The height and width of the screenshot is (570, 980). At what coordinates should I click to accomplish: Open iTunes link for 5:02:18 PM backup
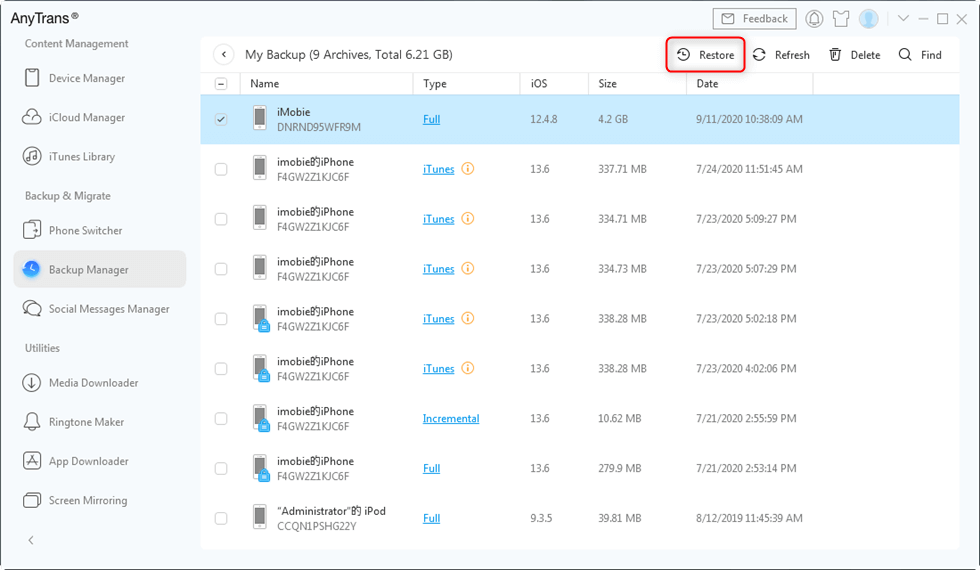[x=438, y=319]
